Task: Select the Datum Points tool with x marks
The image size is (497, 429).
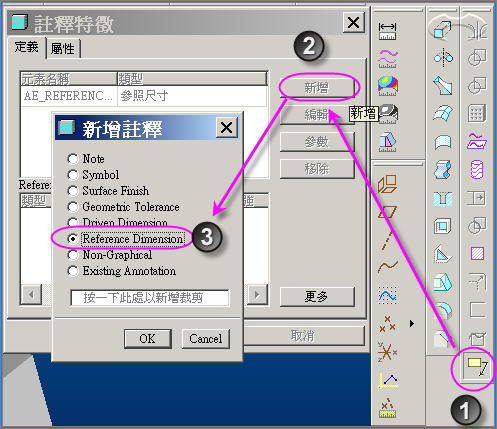Action: pyautogui.click(x=388, y=323)
